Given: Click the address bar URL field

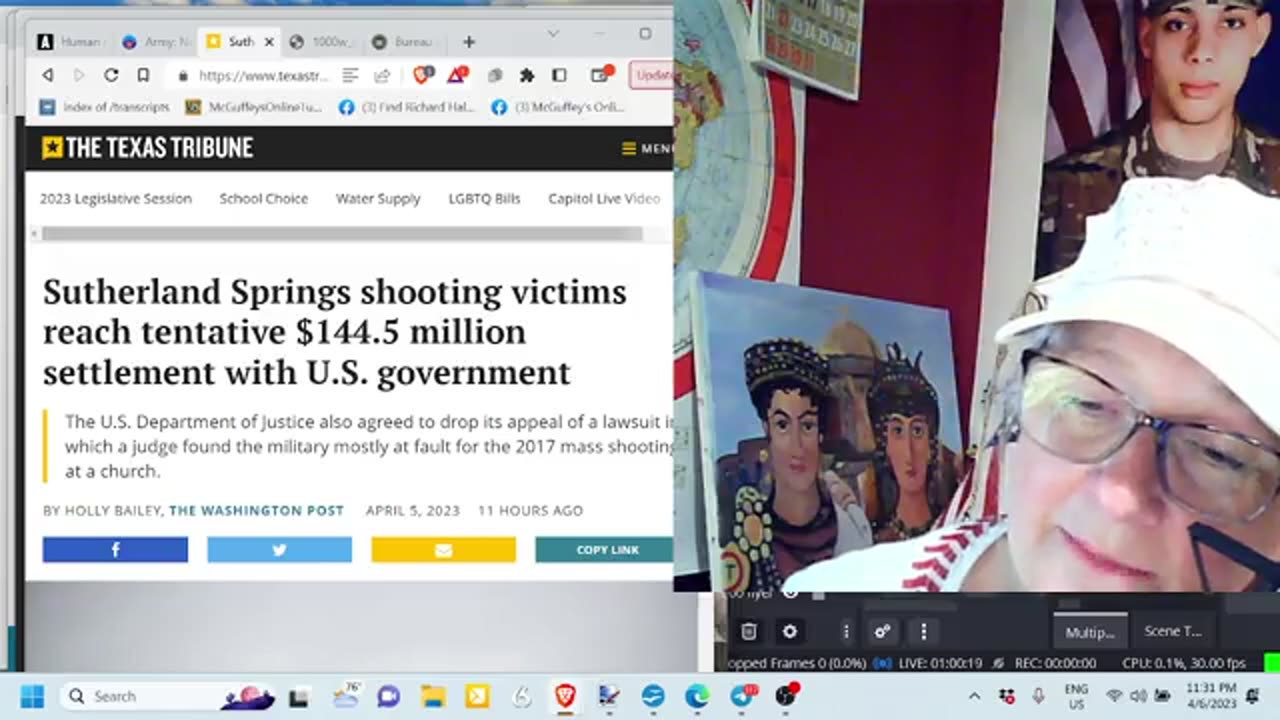Looking at the screenshot, I should 262,76.
